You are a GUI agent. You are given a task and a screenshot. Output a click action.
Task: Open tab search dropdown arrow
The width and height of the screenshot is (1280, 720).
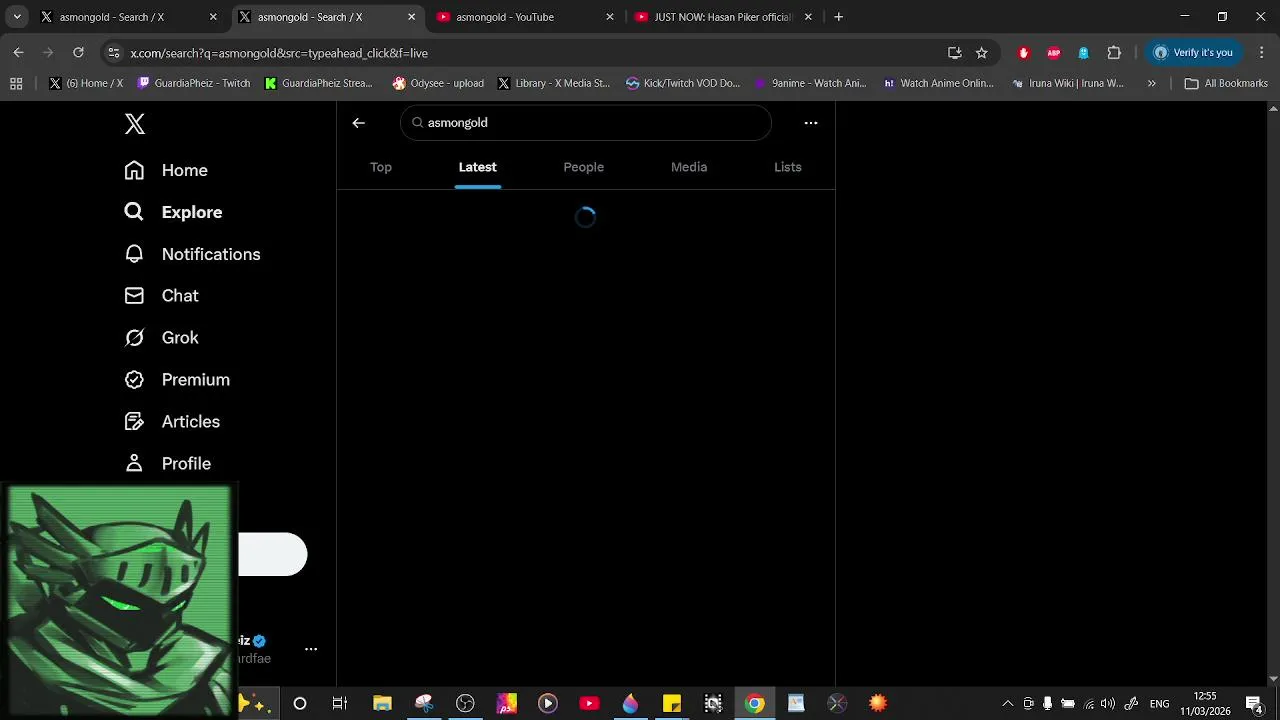[x=17, y=17]
